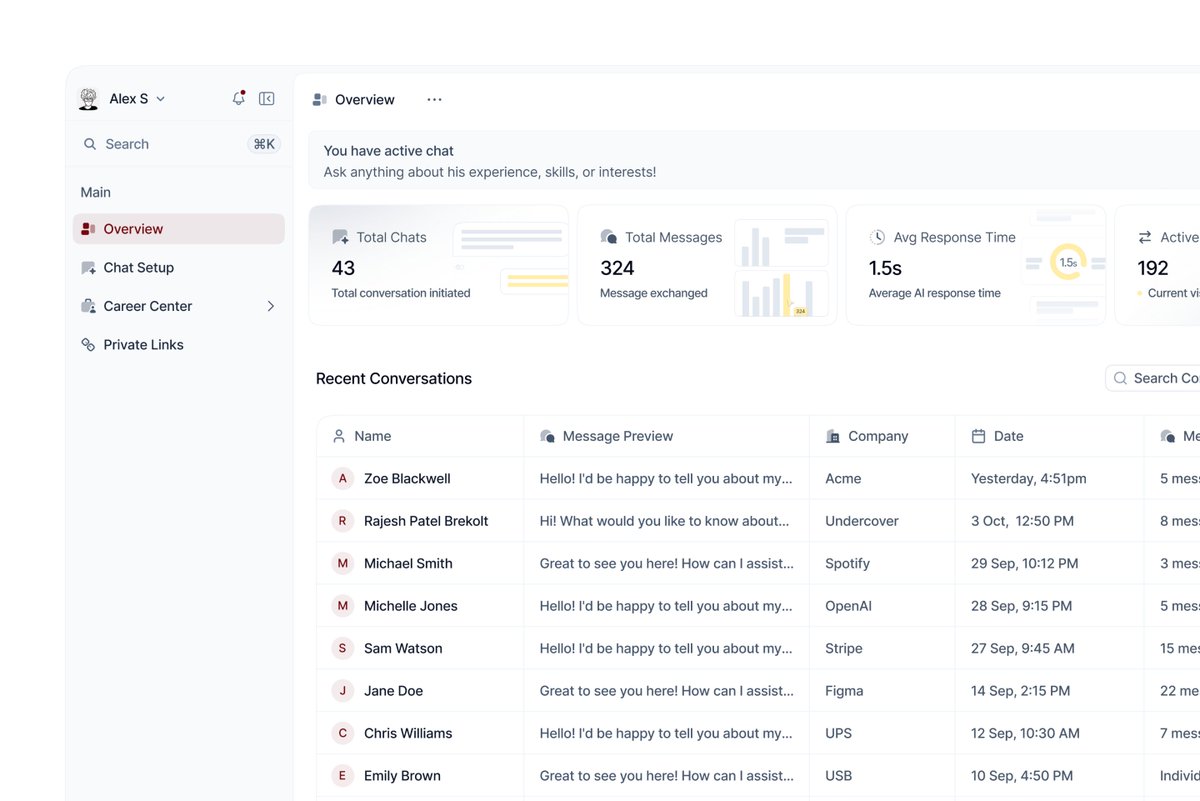Image resolution: width=1200 pixels, height=801 pixels.
Task: Click the Career Center briefcase icon
Action: [88, 306]
